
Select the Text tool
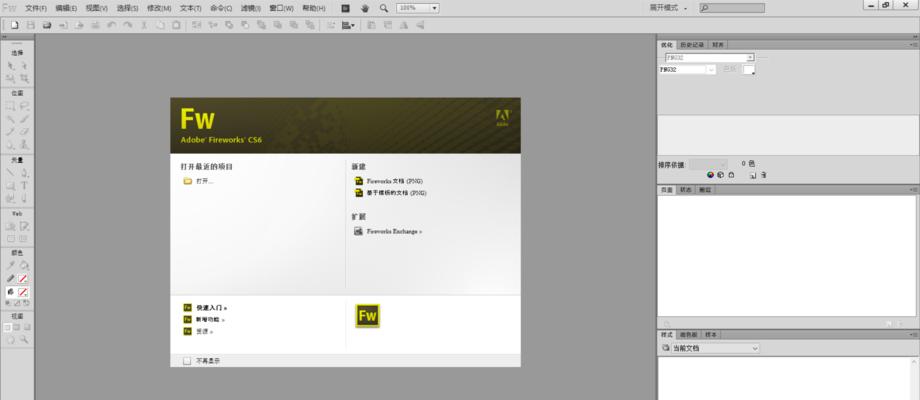[24, 185]
